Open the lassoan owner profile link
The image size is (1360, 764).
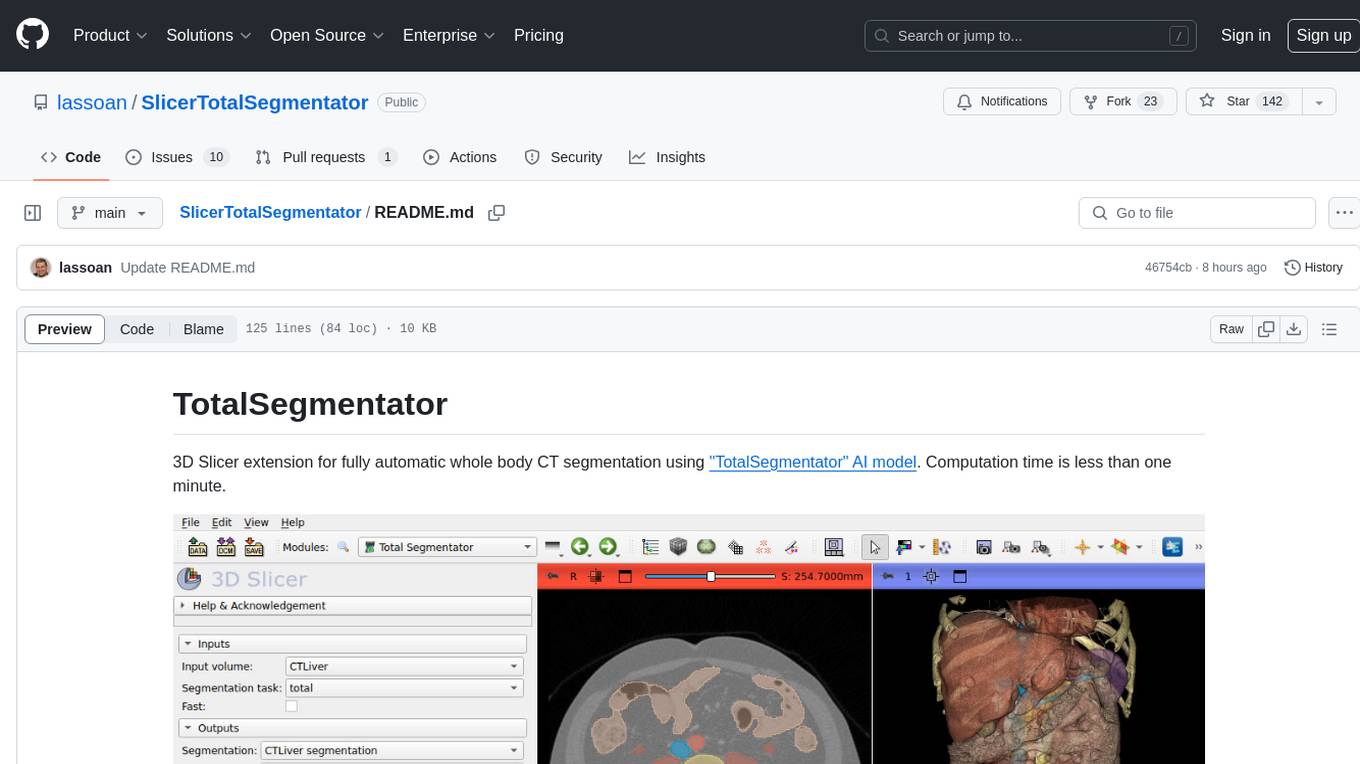point(92,102)
